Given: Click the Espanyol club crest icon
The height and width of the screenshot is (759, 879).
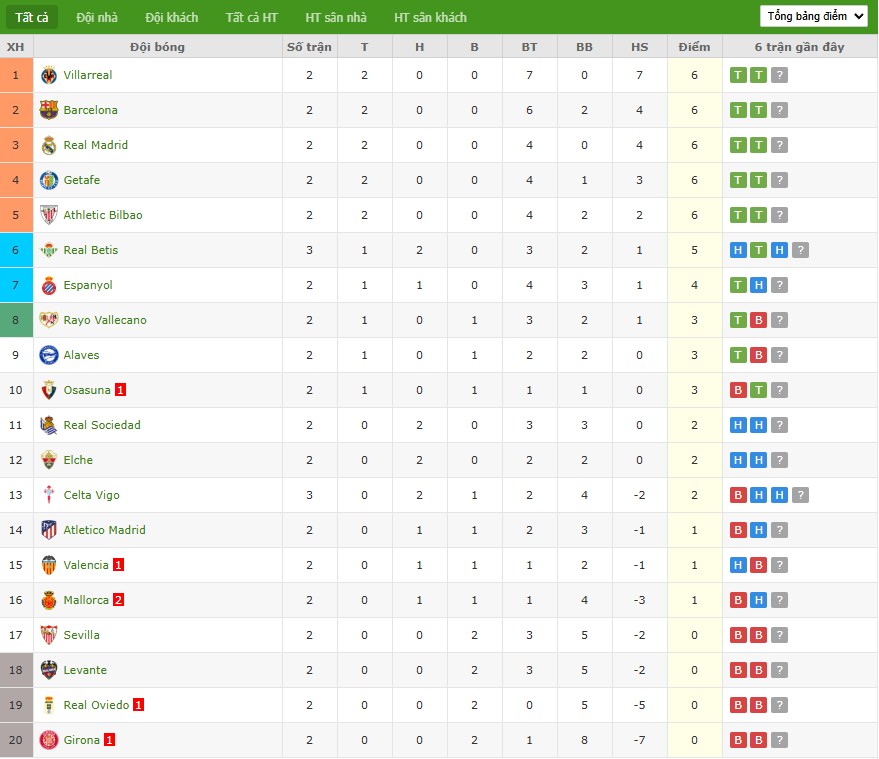Looking at the screenshot, I should pos(49,285).
